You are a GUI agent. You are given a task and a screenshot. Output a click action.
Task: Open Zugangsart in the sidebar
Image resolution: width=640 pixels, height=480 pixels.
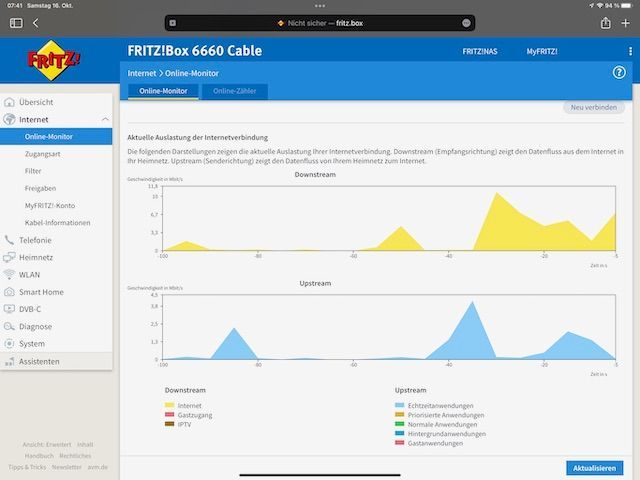pyautogui.click(x=42, y=154)
